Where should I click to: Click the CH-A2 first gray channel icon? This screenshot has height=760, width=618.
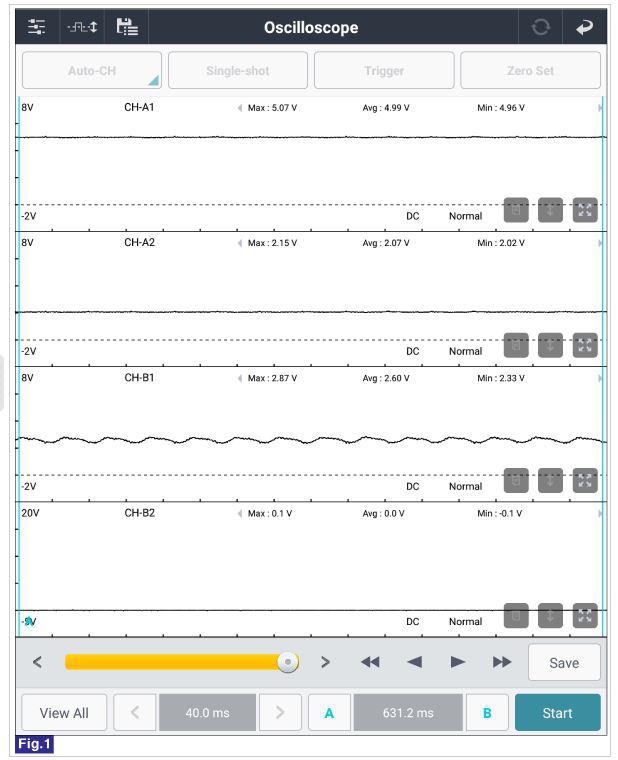(x=516, y=345)
